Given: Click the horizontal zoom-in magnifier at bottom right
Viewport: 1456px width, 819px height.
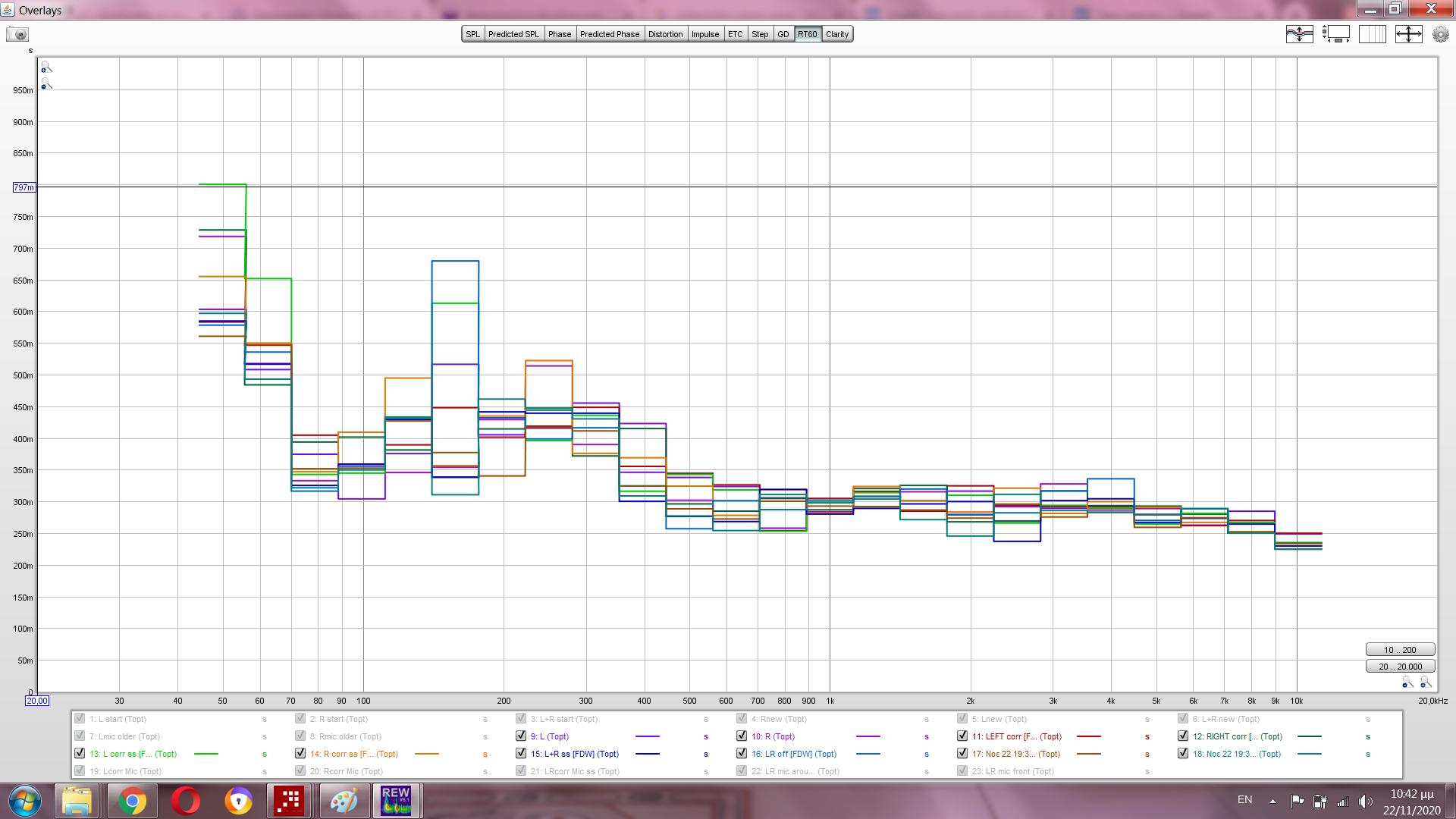Looking at the screenshot, I should [1426, 682].
